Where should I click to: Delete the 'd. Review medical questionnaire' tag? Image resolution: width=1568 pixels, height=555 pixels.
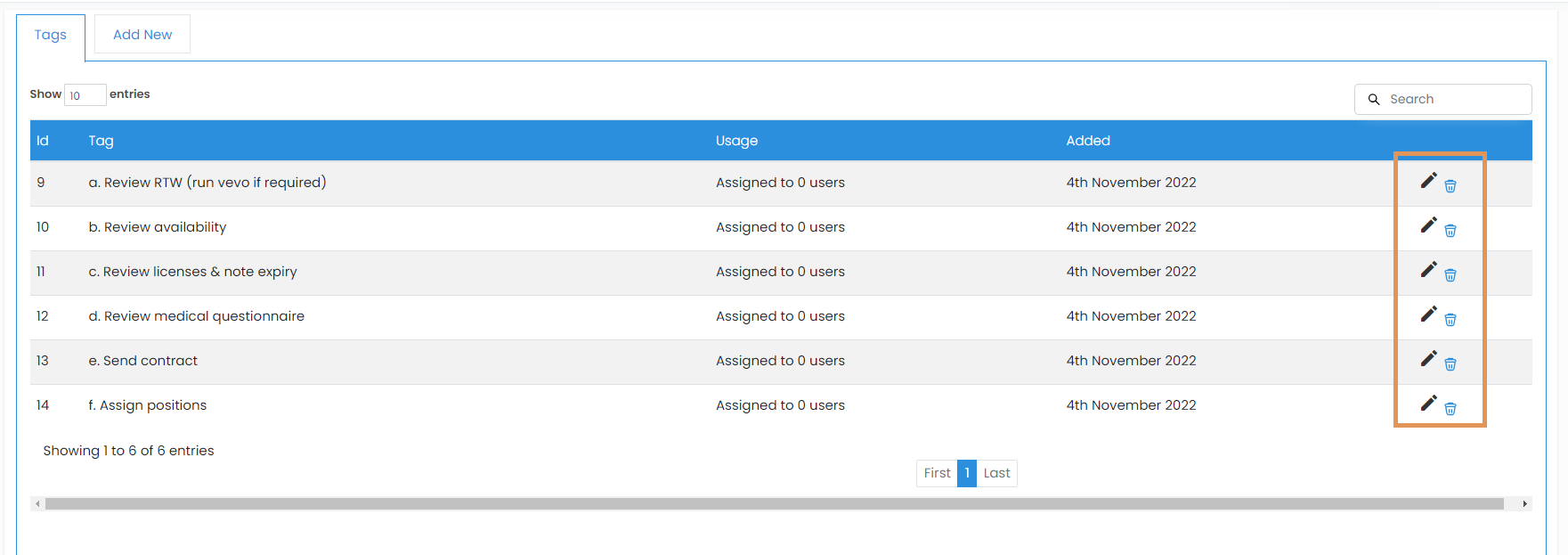tap(1450, 320)
